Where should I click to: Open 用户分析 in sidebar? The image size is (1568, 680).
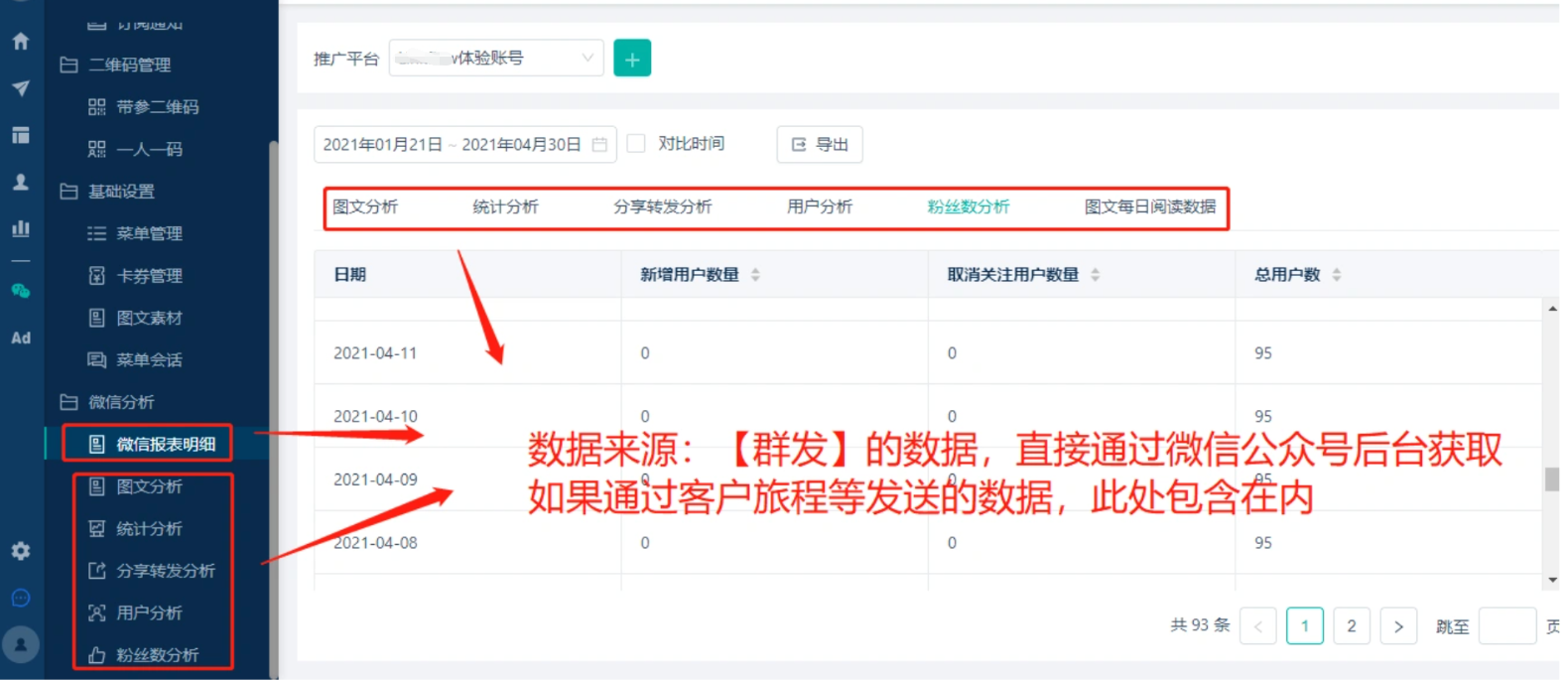pyautogui.click(x=135, y=612)
